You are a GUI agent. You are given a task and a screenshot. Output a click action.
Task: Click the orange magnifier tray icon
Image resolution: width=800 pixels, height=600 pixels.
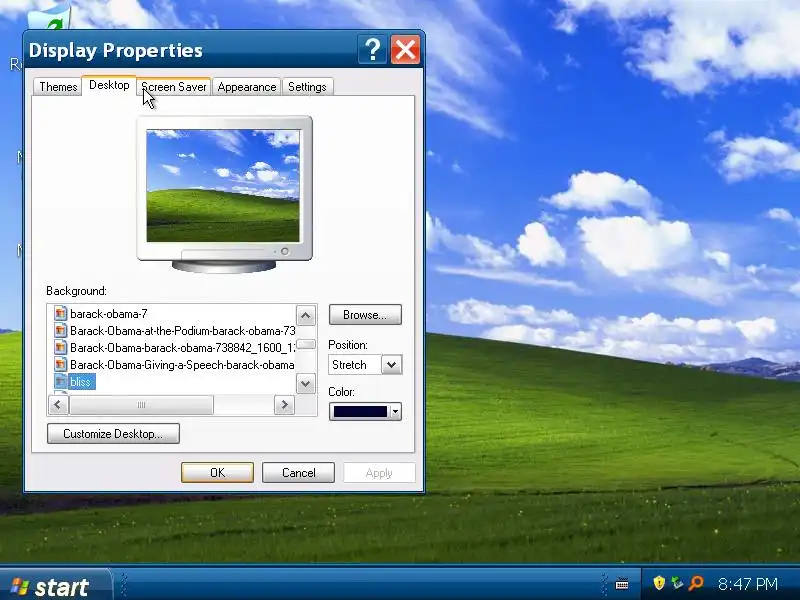[x=696, y=583]
